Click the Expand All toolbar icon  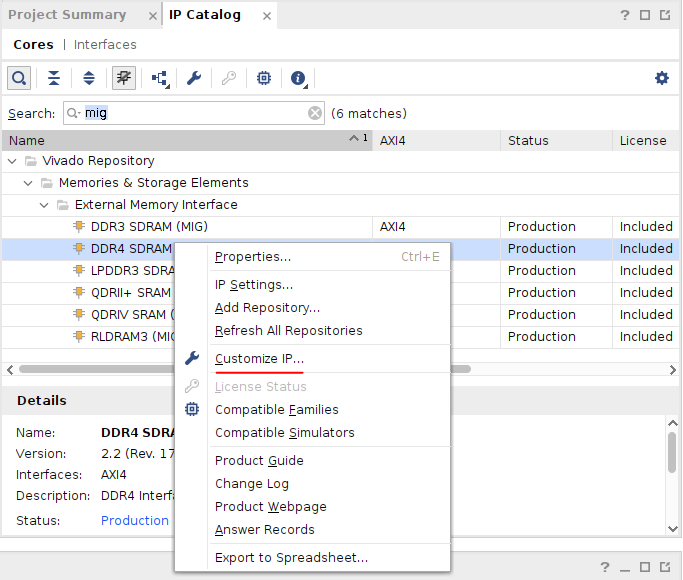(x=89, y=78)
